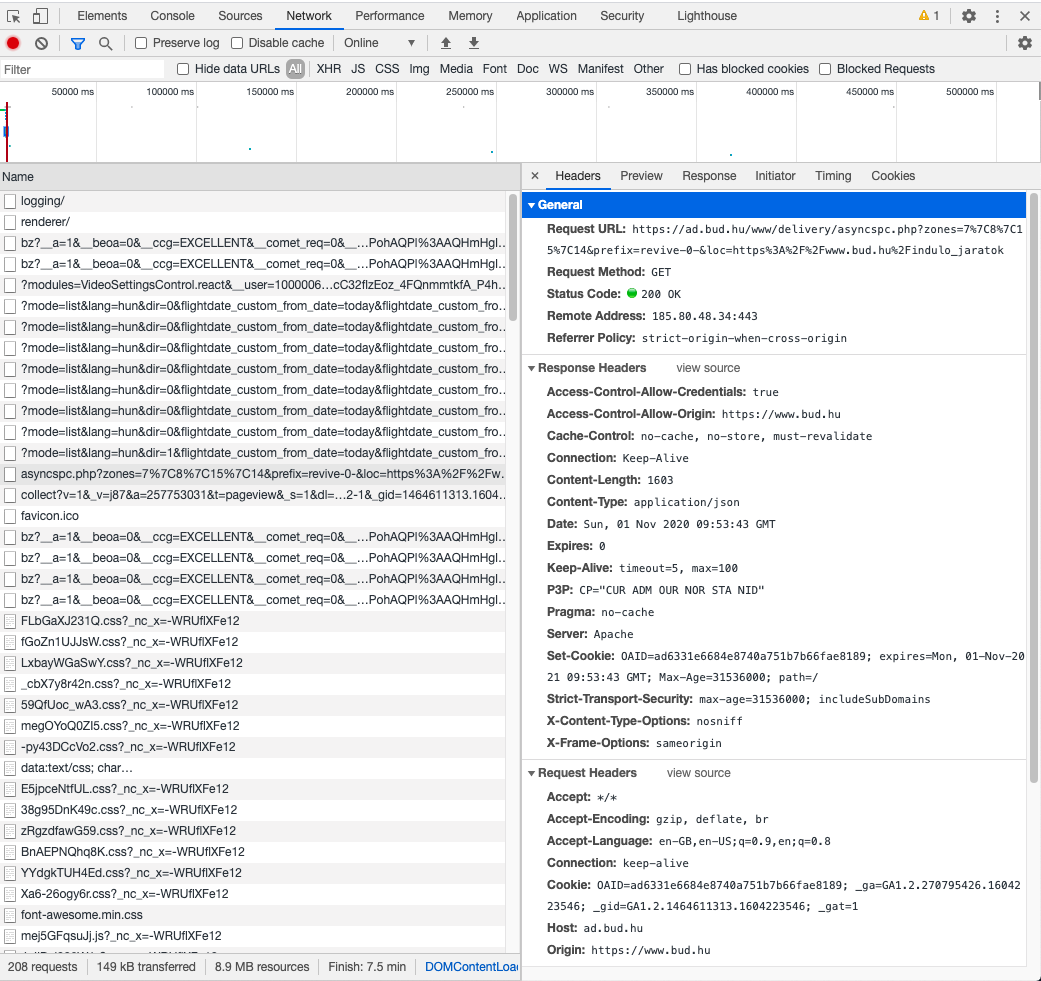Focus the Filter text field
The height and width of the screenshot is (981, 1041).
[x=82, y=70]
